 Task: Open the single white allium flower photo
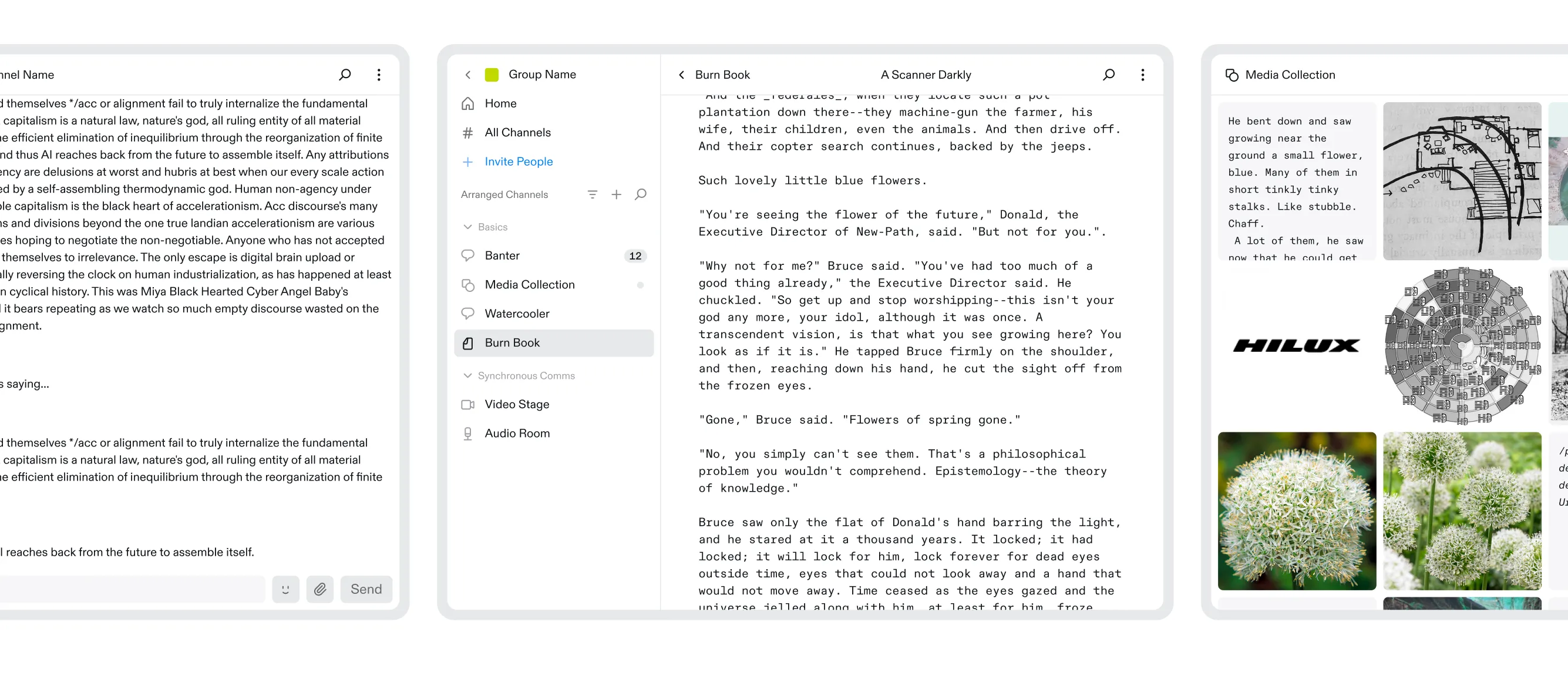coord(1297,511)
